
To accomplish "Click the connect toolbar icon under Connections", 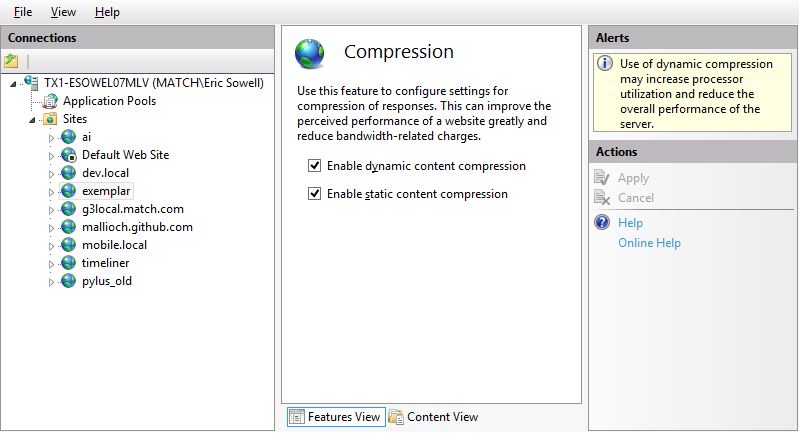I will click(11, 62).
